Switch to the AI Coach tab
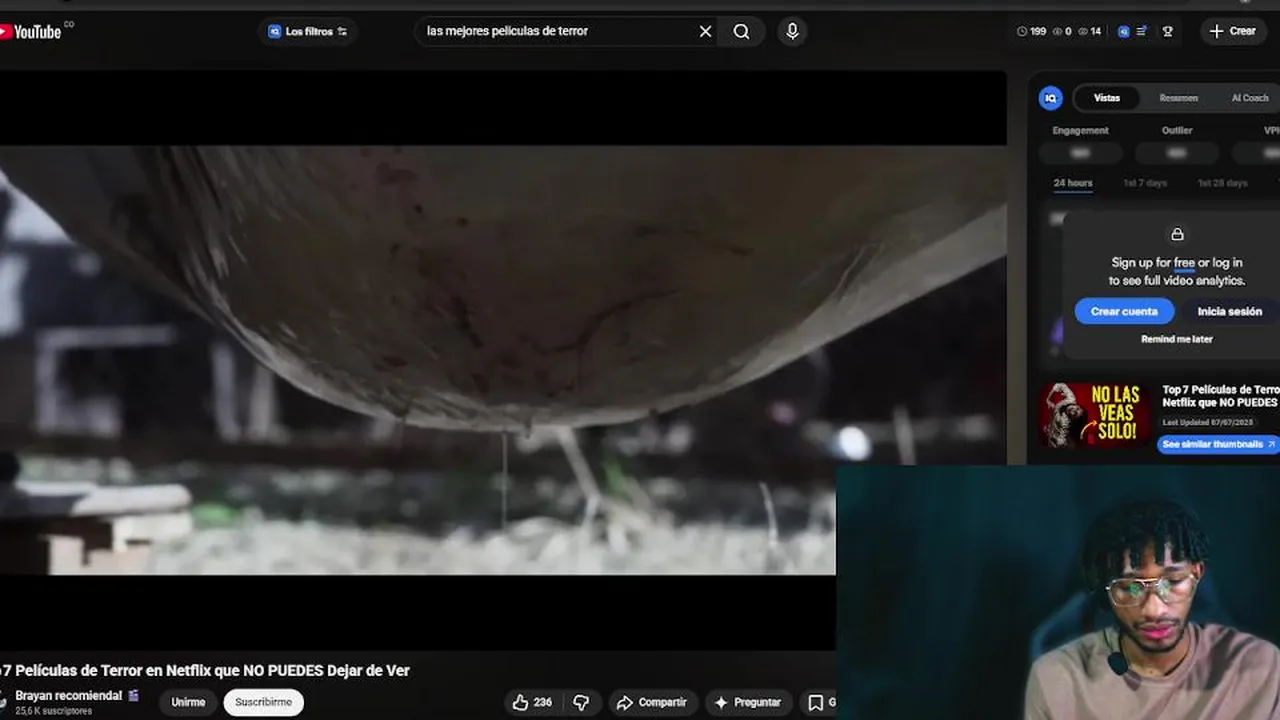Screen dimensions: 1280x720 point(1250,98)
